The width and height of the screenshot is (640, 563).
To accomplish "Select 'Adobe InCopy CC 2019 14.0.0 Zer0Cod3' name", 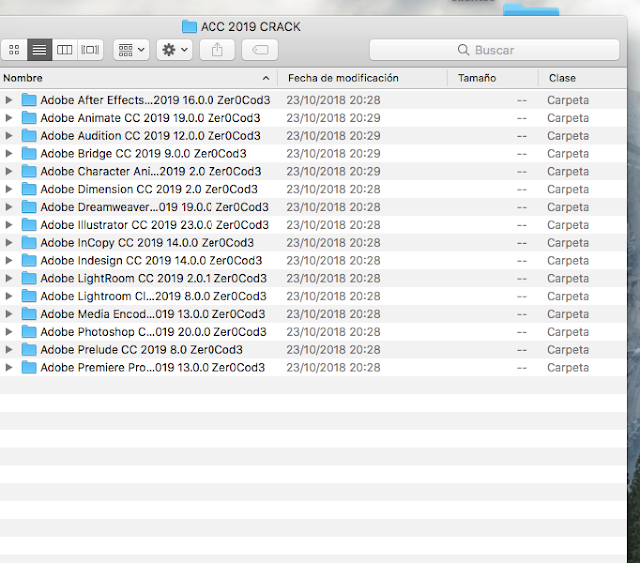I will click(x=147, y=243).
